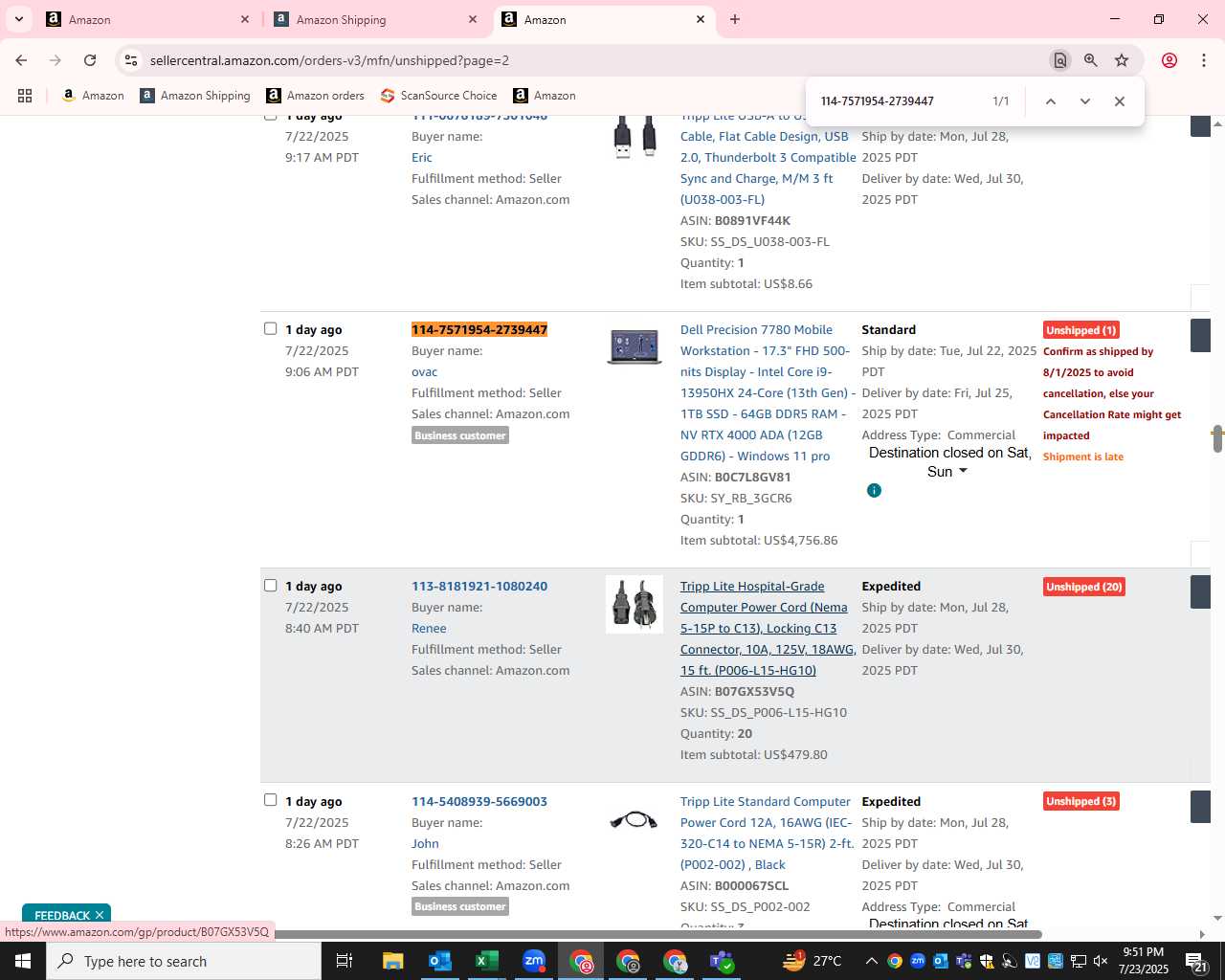Open Zoom from the taskbar
The width and height of the screenshot is (1225, 980).
click(533, 961)
